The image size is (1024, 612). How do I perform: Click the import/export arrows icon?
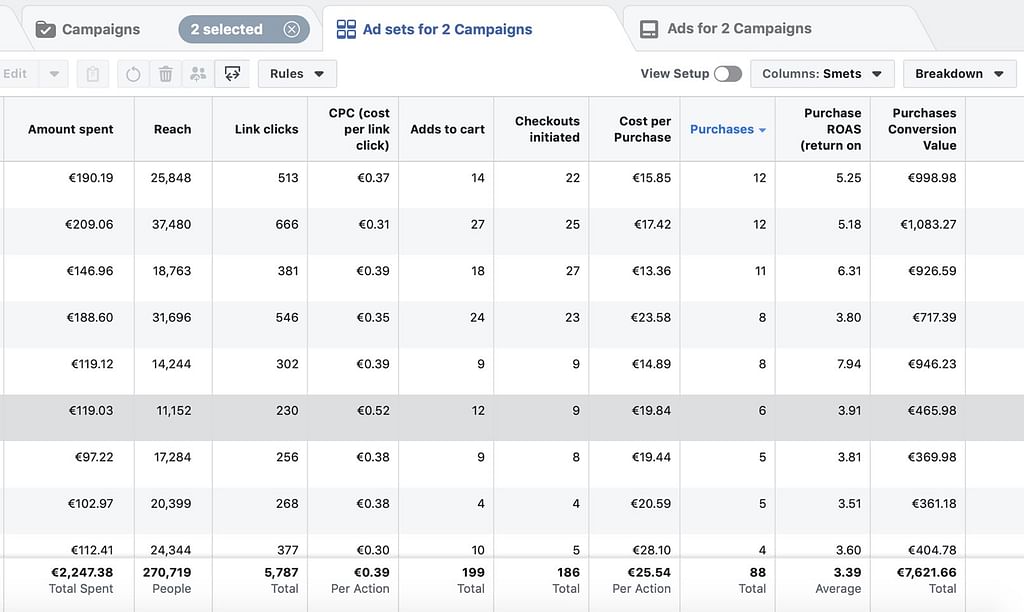(232, 74)
